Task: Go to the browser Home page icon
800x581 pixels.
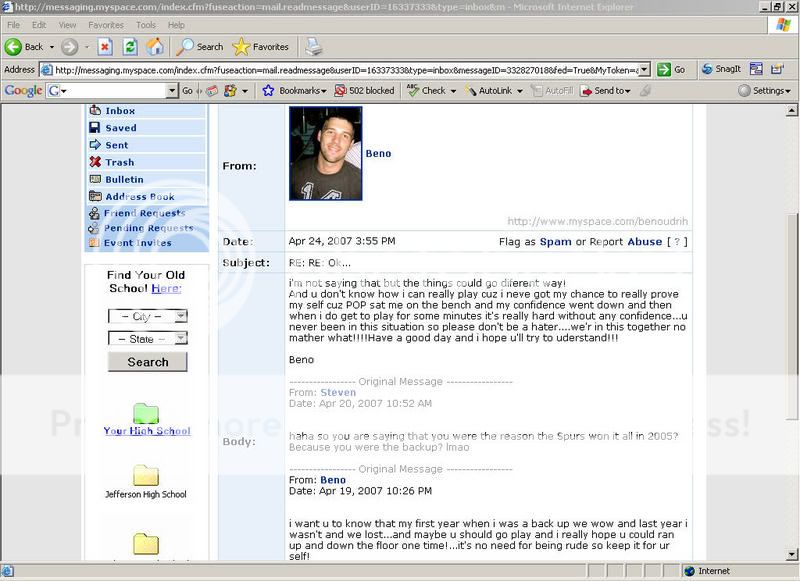Action: pos(155,47)
